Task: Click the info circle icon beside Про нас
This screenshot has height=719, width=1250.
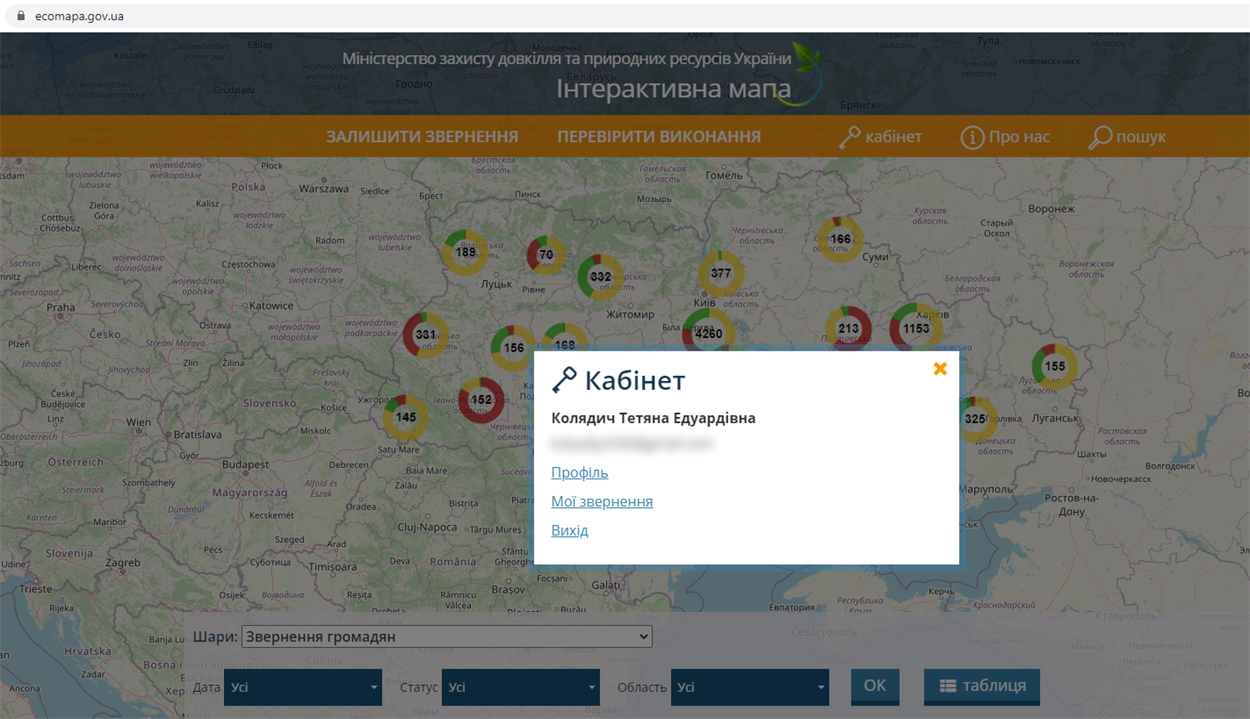Action: (972, 138)
